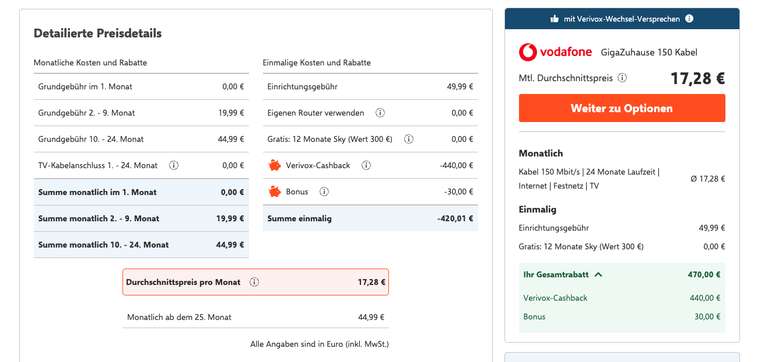Screen dimensions: 768x362
Task: Click the mit Verivox-Wechsel-Versprechen banner
Action: coord(622,19)
